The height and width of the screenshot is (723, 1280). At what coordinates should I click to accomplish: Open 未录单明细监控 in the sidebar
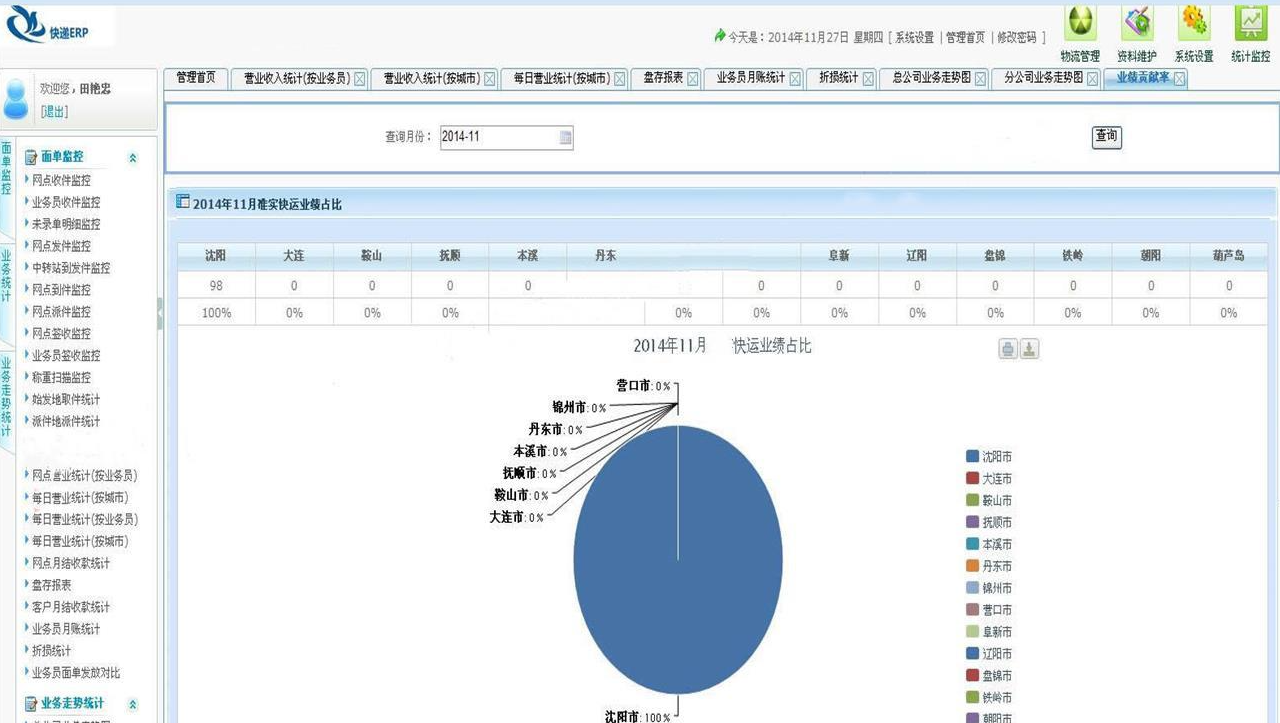(66, 225)
